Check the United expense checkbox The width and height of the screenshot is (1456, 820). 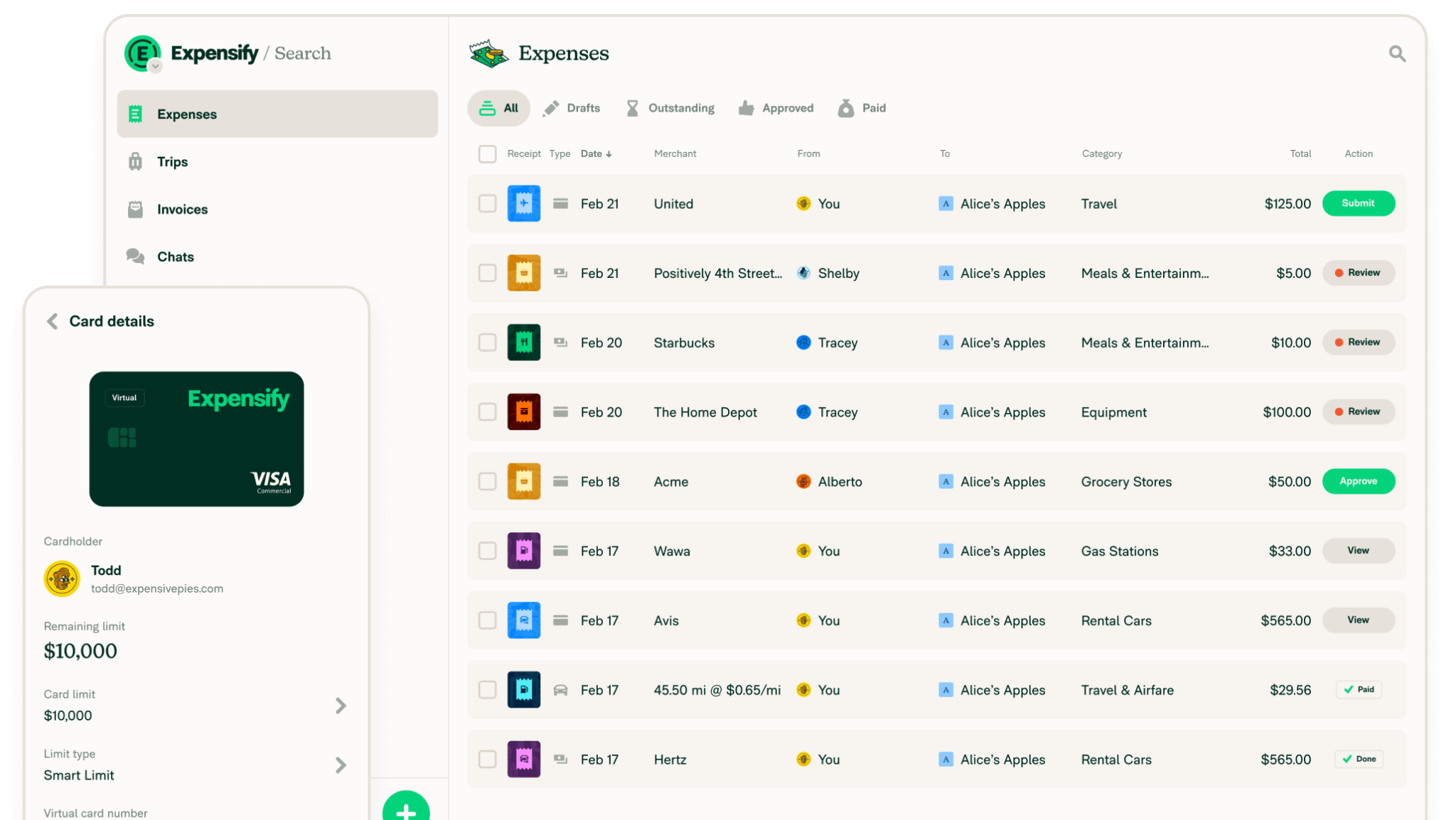click(487, 204)
